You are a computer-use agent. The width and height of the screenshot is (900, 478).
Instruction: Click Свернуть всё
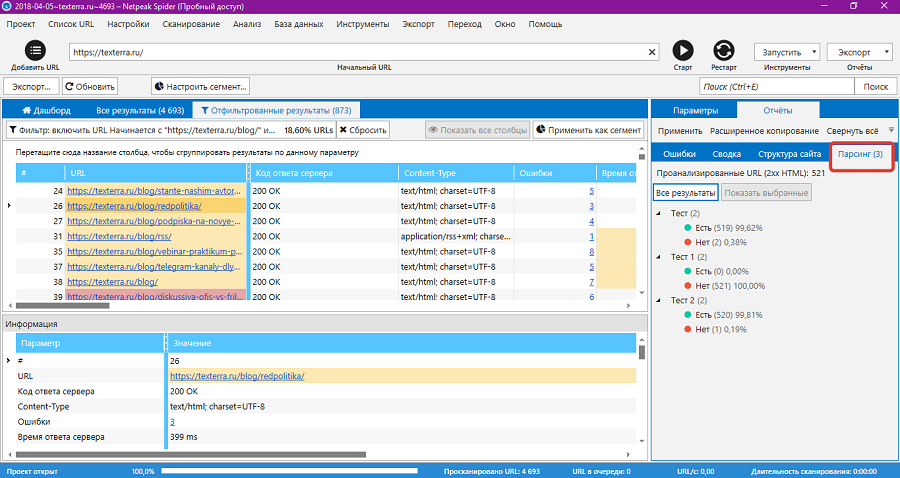coord(852,131)
